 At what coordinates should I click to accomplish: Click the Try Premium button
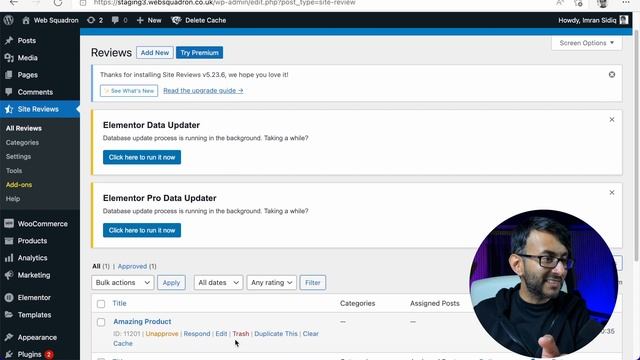[199, 53]
